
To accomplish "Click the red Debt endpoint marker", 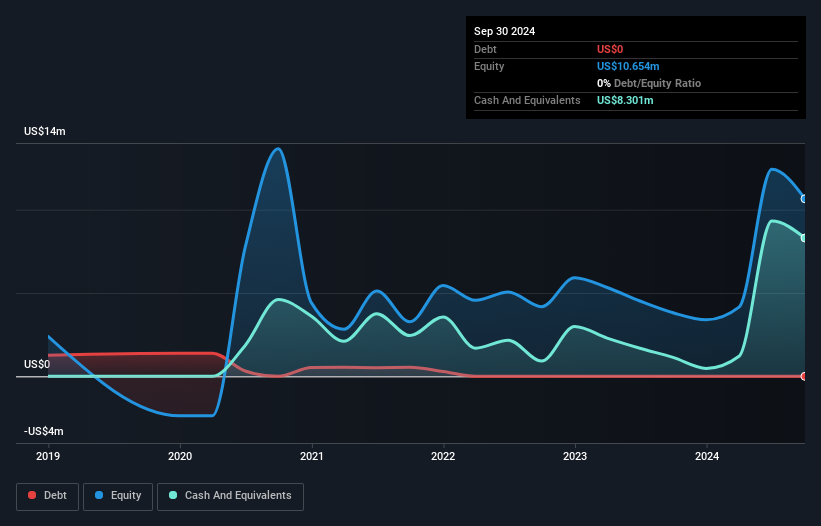I will 804,376.
